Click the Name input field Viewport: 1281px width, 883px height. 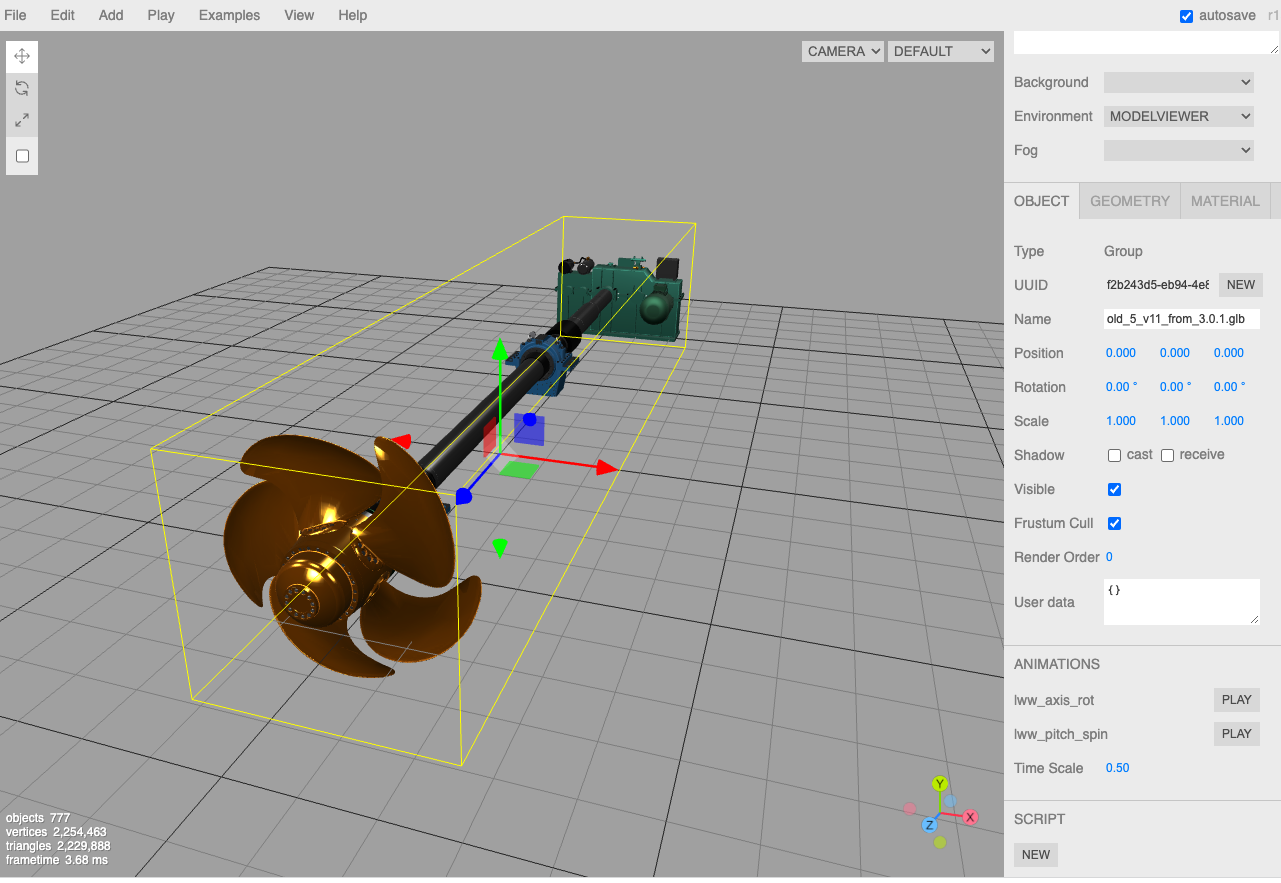(1182, 319)
